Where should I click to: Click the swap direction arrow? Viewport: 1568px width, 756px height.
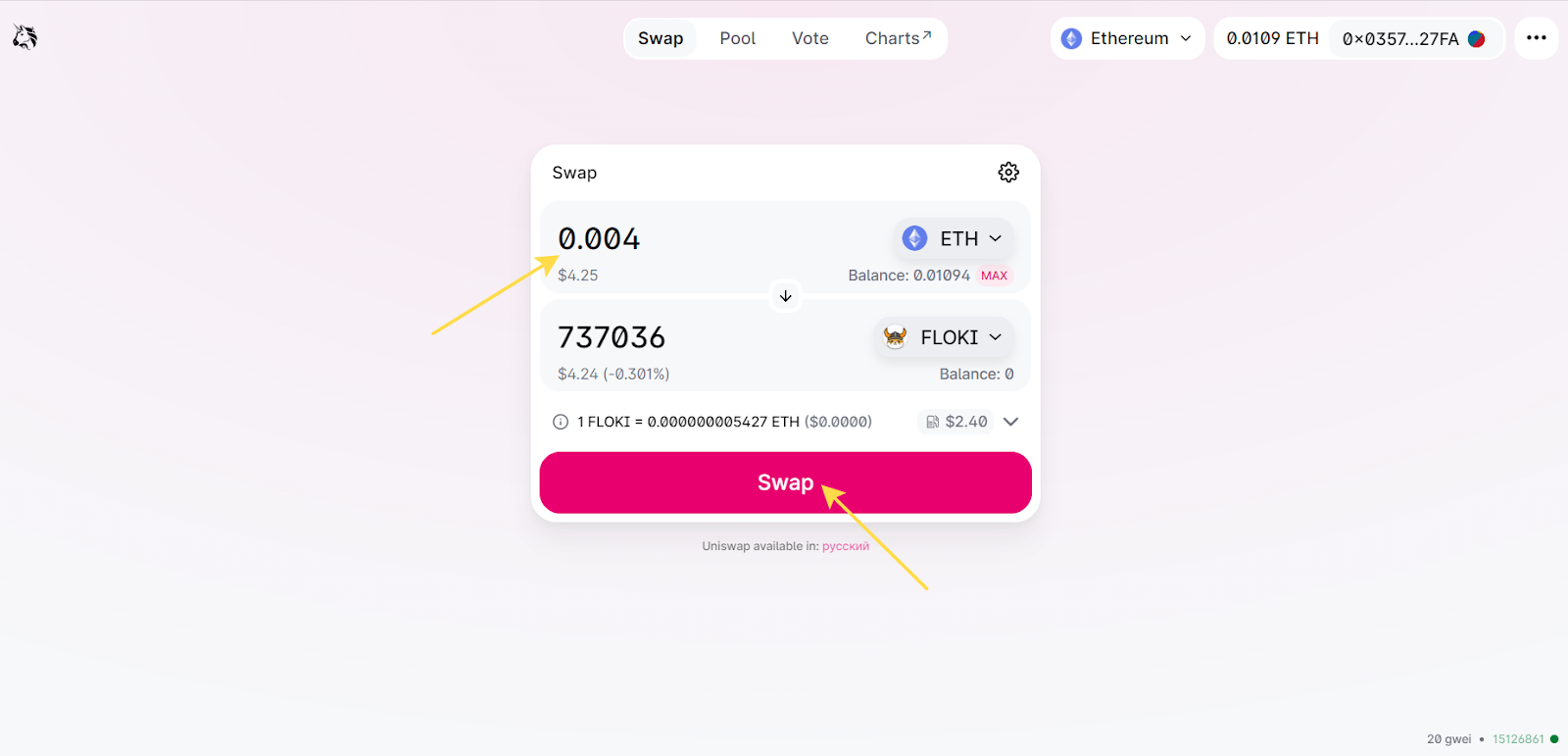point(785,296)
